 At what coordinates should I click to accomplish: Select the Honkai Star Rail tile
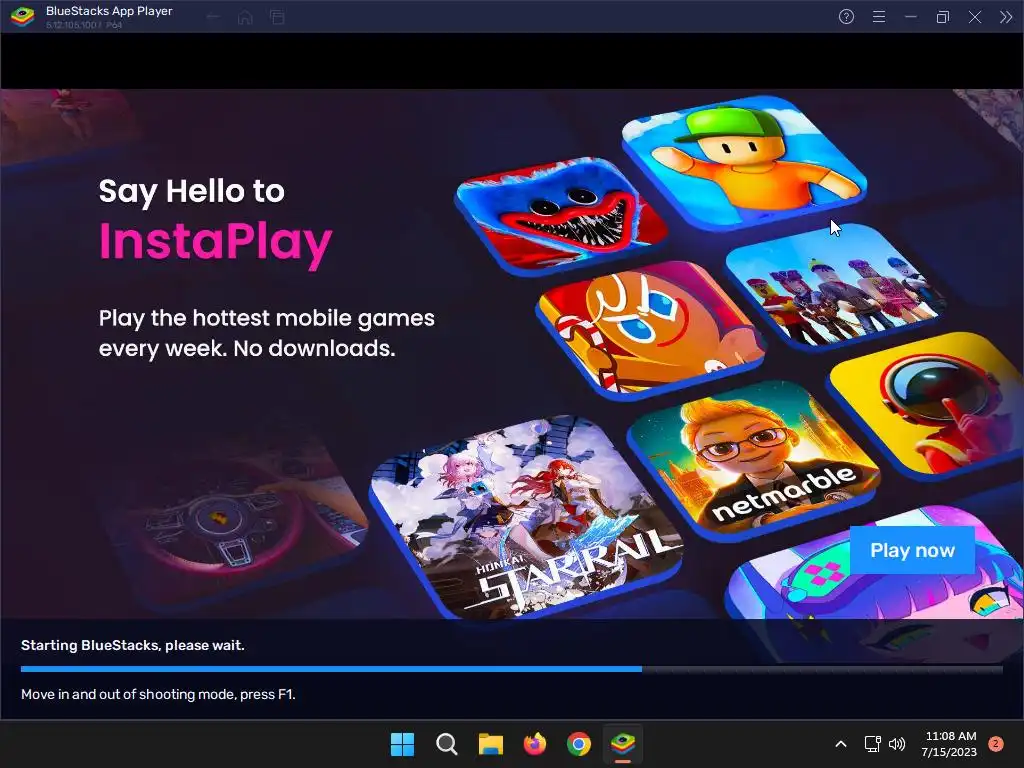[x=526, y=517]
